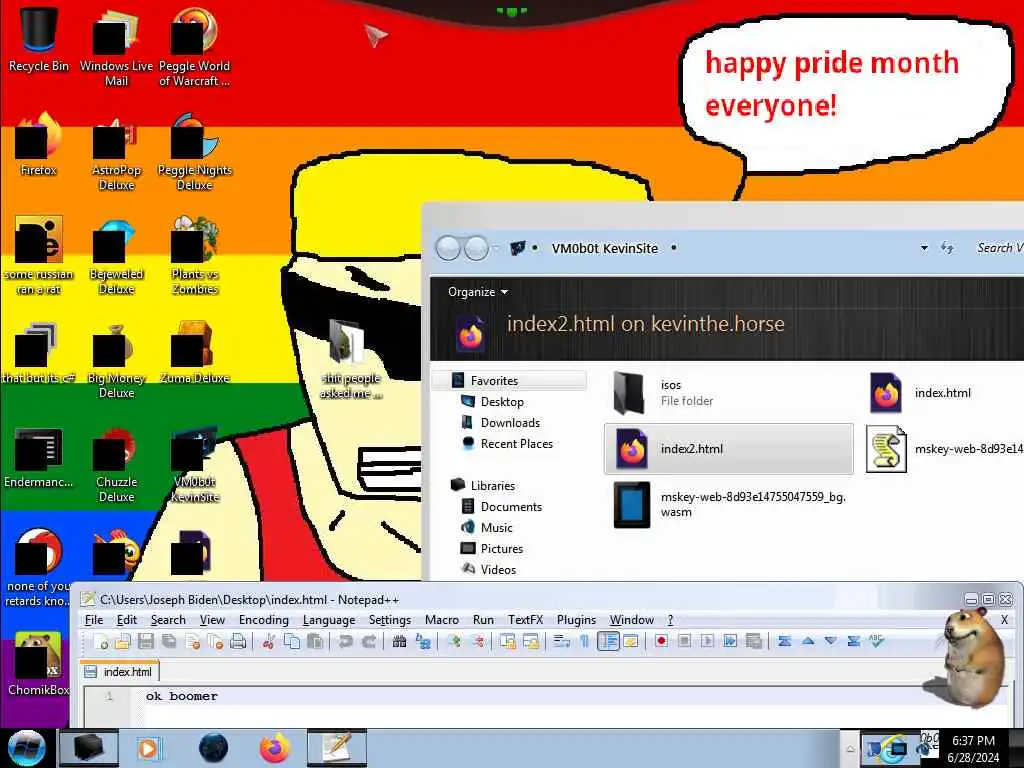This screenshot has width=1024, height=768.
Task: Select the Pictures library
Action: pyautogui.click(x=492, y=549)
